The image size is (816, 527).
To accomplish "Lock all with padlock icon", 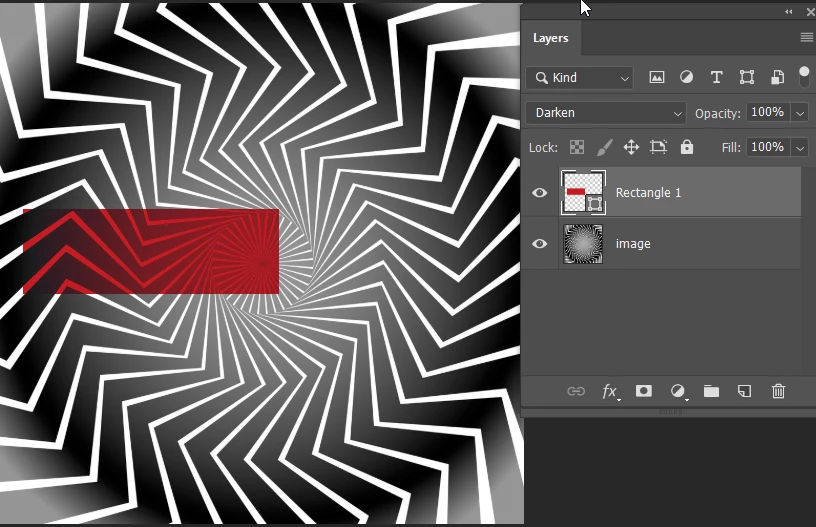I will [687, 147].
